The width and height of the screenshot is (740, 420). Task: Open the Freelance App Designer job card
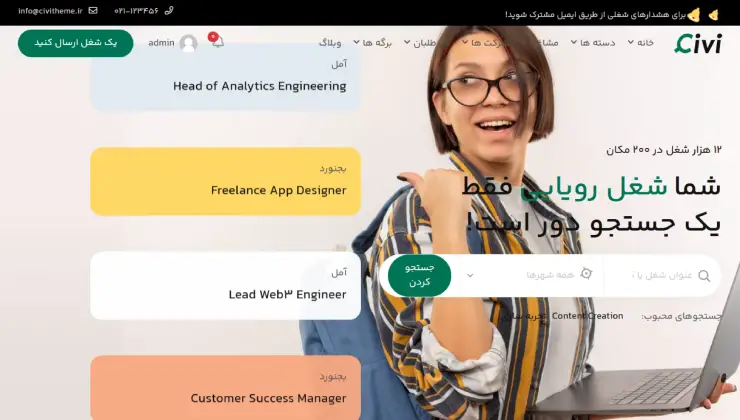[278, 190]
